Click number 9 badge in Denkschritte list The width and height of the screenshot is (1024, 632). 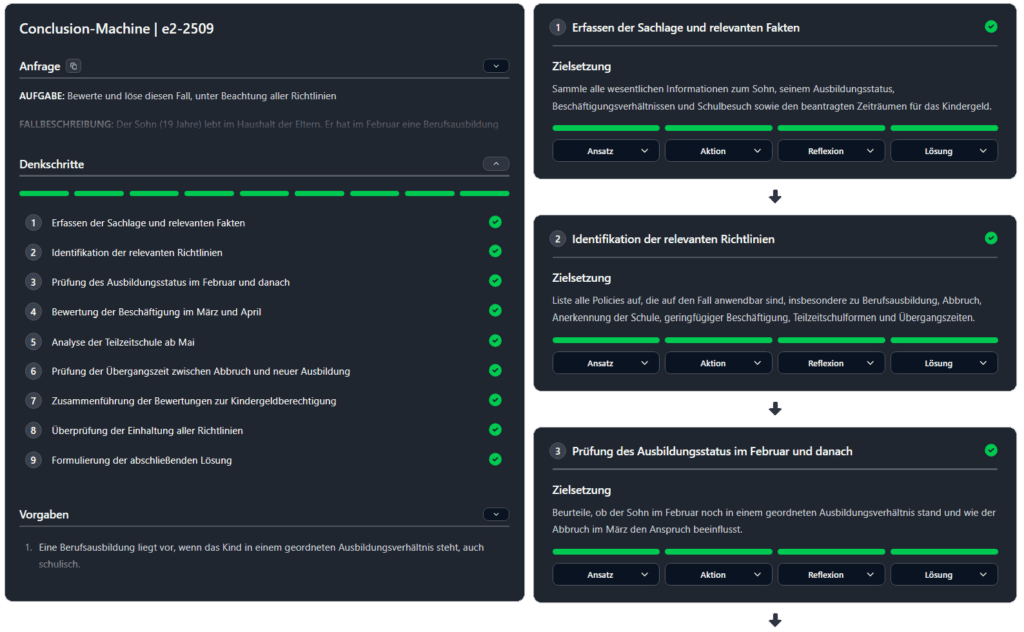[x=33, y=460]
